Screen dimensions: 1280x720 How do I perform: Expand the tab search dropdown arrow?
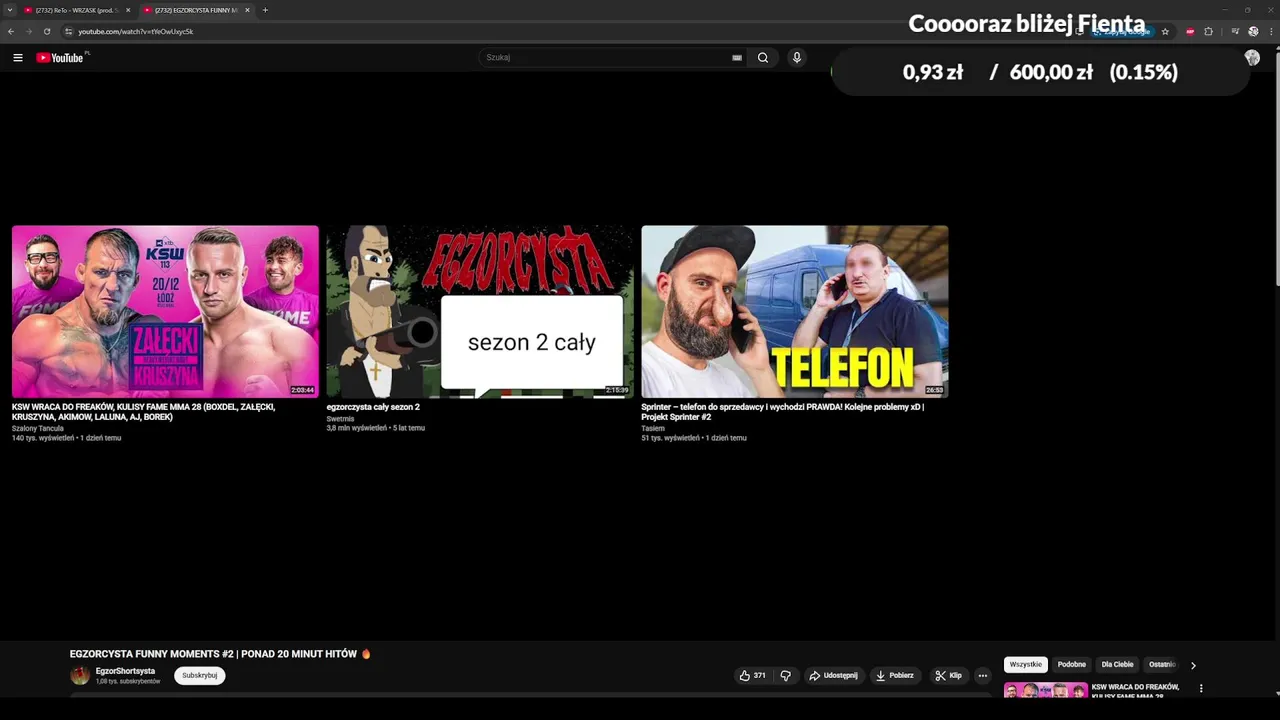9,10
